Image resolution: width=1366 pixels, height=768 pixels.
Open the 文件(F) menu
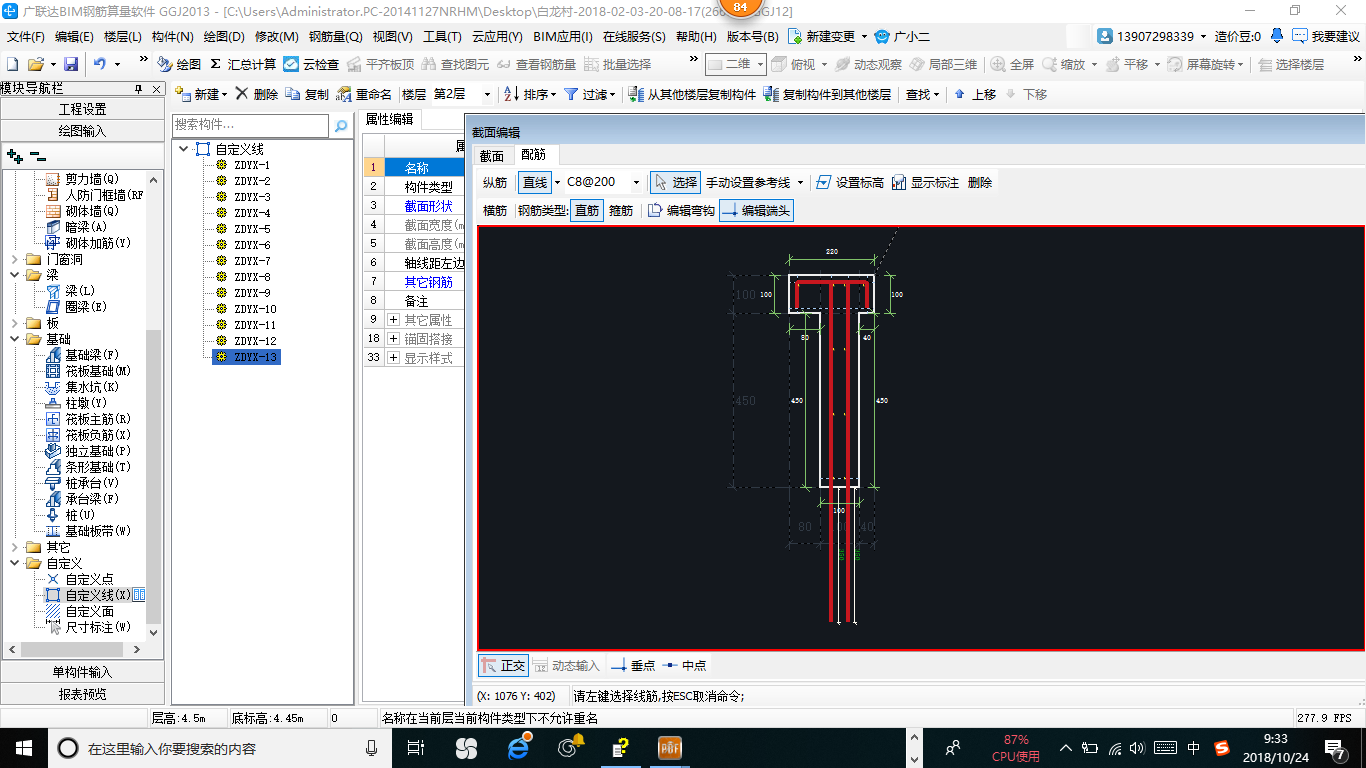[26, 37]
